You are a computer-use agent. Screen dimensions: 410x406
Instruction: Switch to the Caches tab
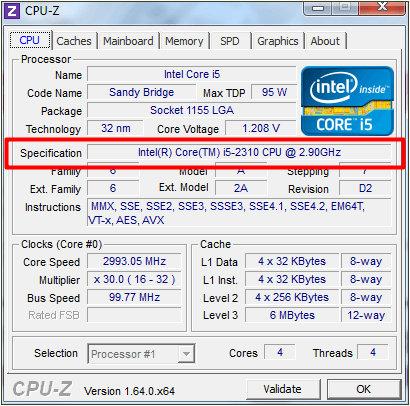click(x=74, y=41)
